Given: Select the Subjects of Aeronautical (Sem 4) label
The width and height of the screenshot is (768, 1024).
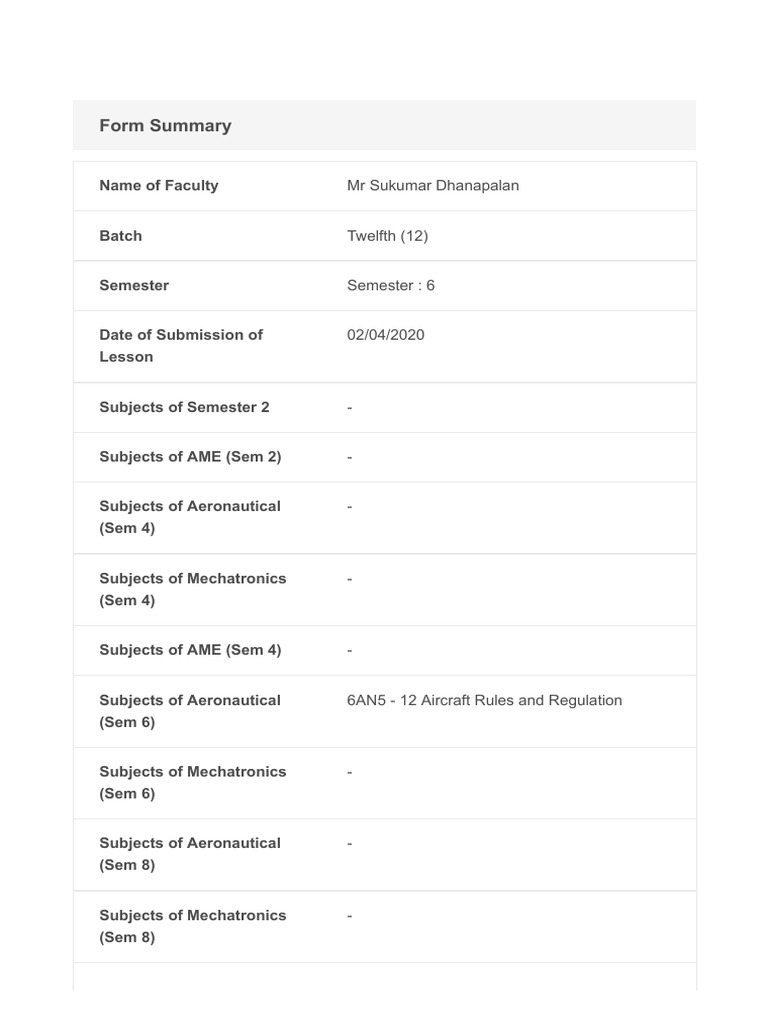Looking at the screenshot, I should [x=190, y=517].
